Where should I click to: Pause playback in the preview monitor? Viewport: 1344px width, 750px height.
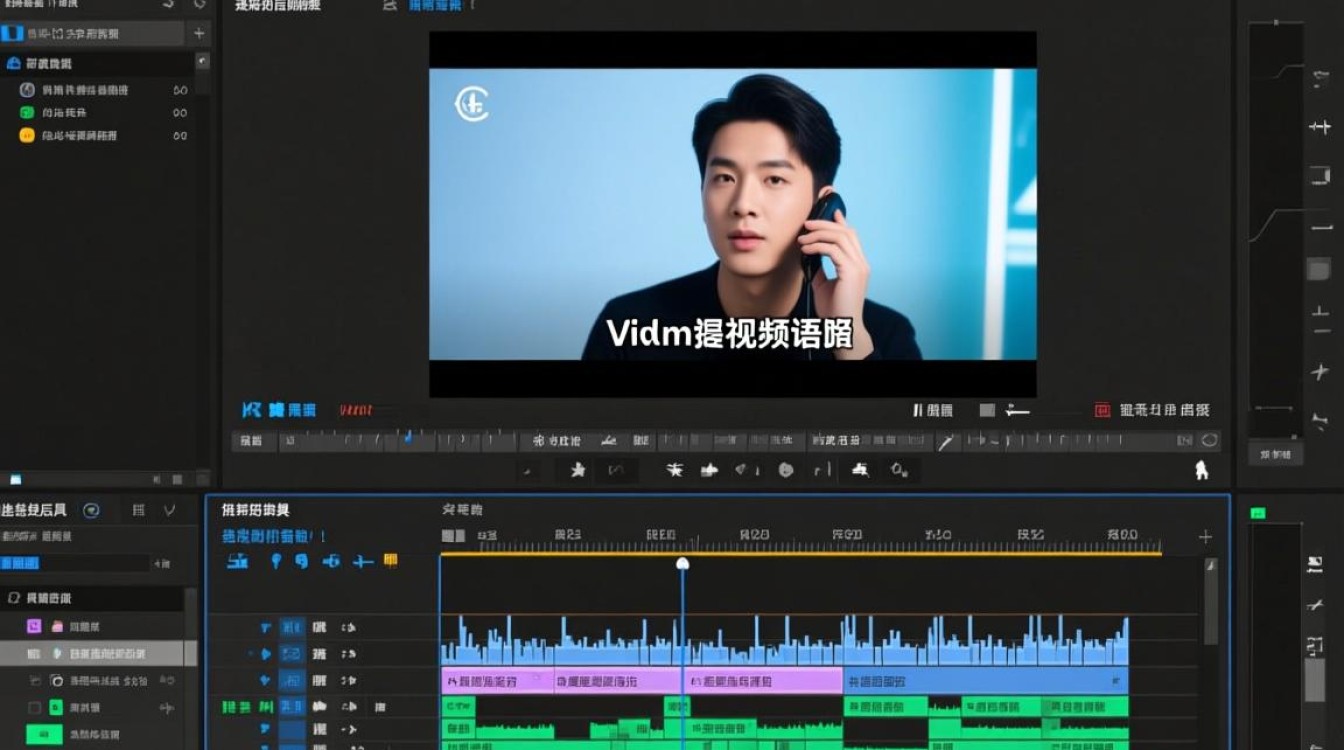click(918, 410)
